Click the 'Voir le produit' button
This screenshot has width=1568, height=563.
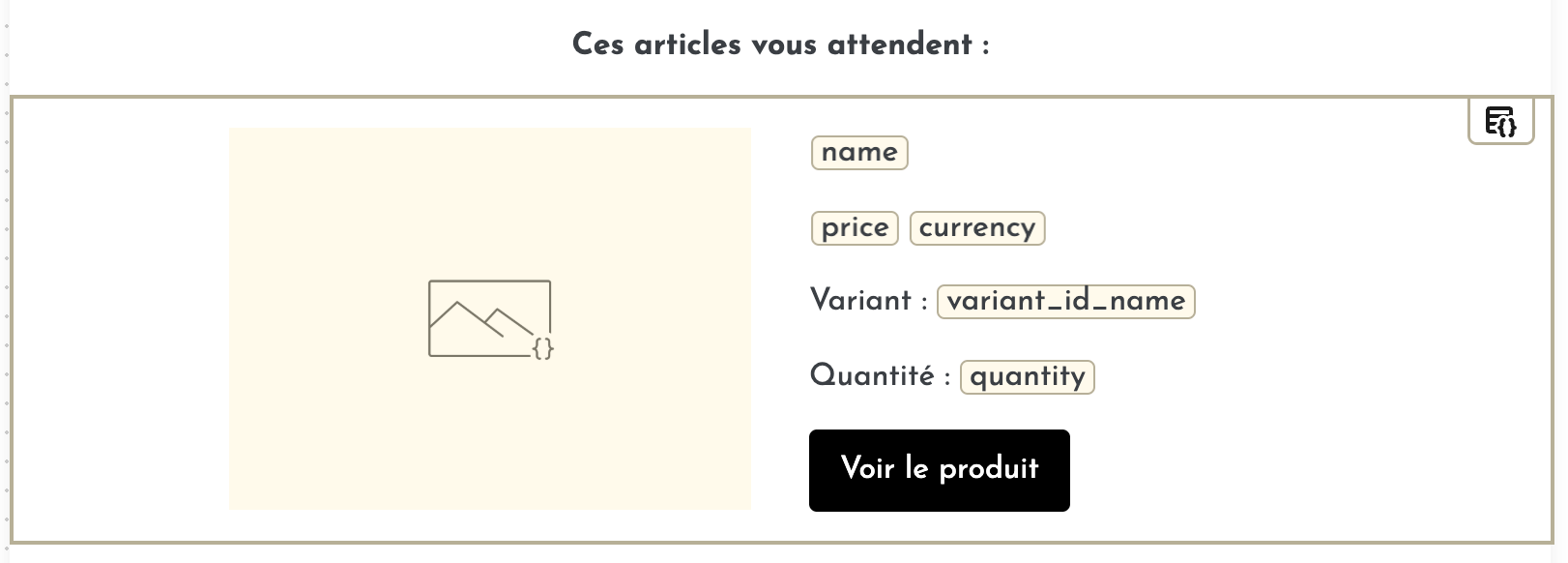coord(939,470)
